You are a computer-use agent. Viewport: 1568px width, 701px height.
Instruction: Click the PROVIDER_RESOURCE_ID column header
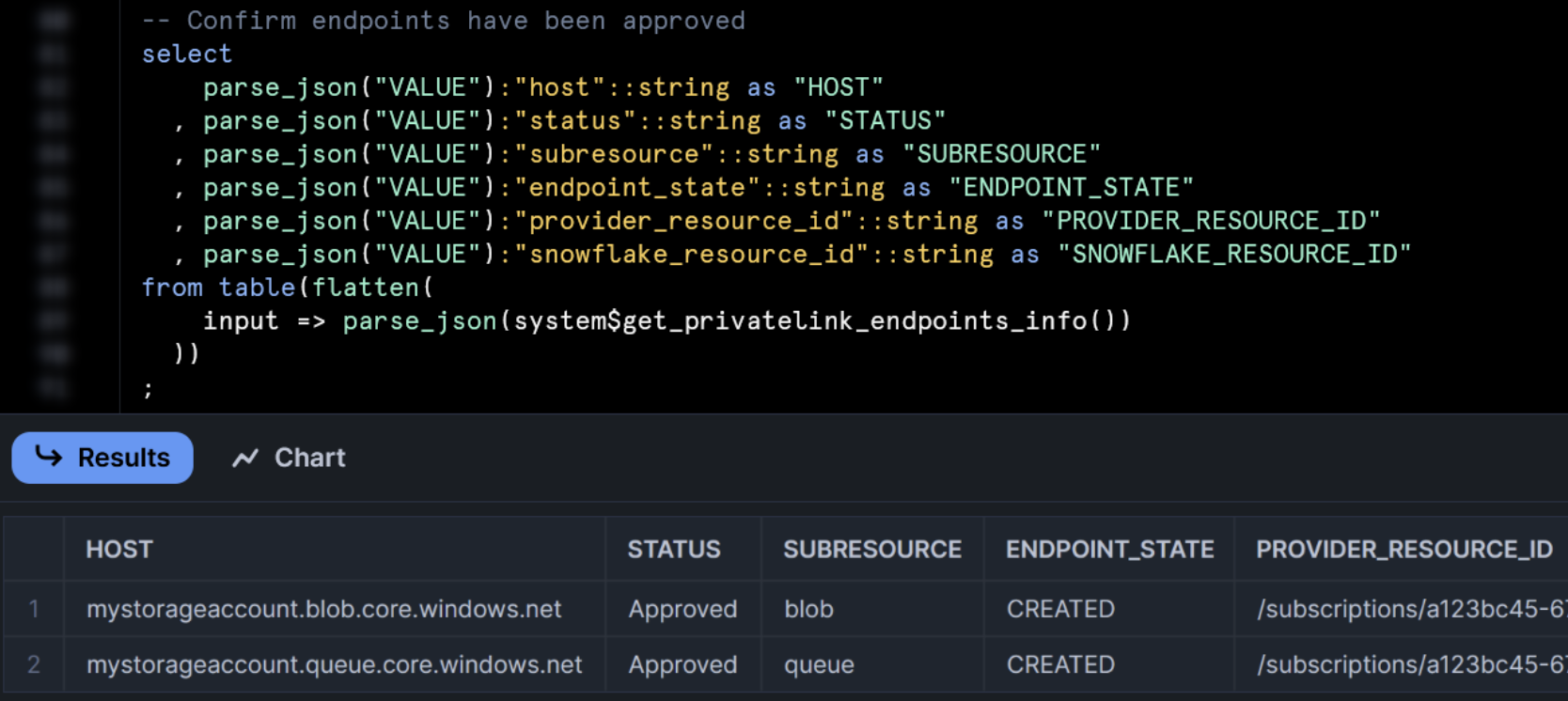pos(1403,550)
